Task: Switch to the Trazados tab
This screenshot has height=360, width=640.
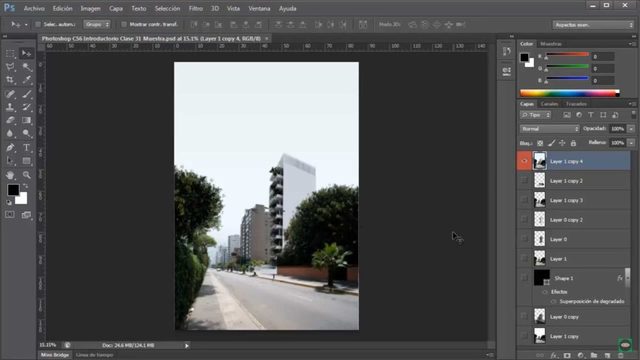Action: coord(576,104)
